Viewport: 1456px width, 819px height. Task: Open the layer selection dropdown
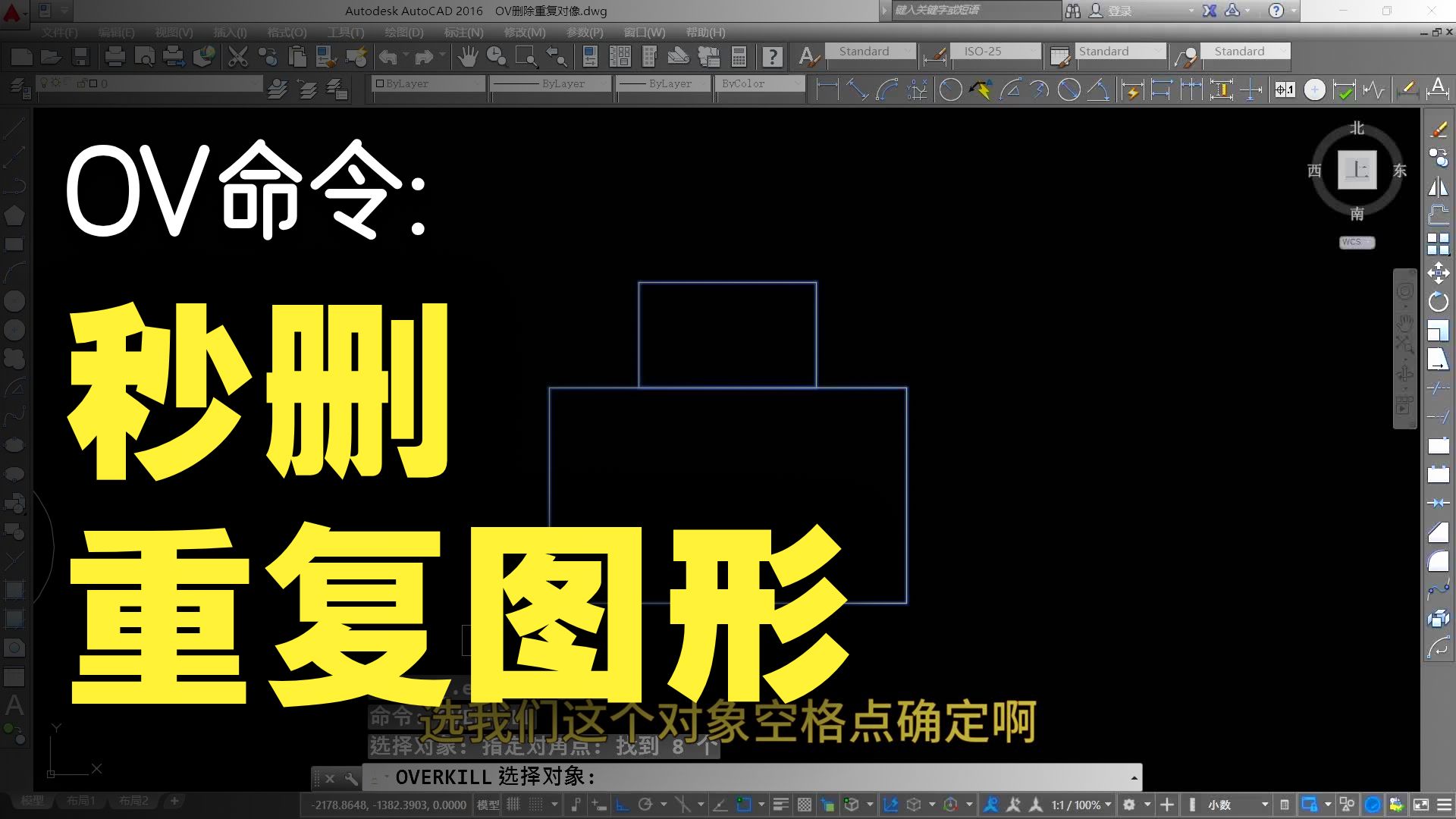254,84
